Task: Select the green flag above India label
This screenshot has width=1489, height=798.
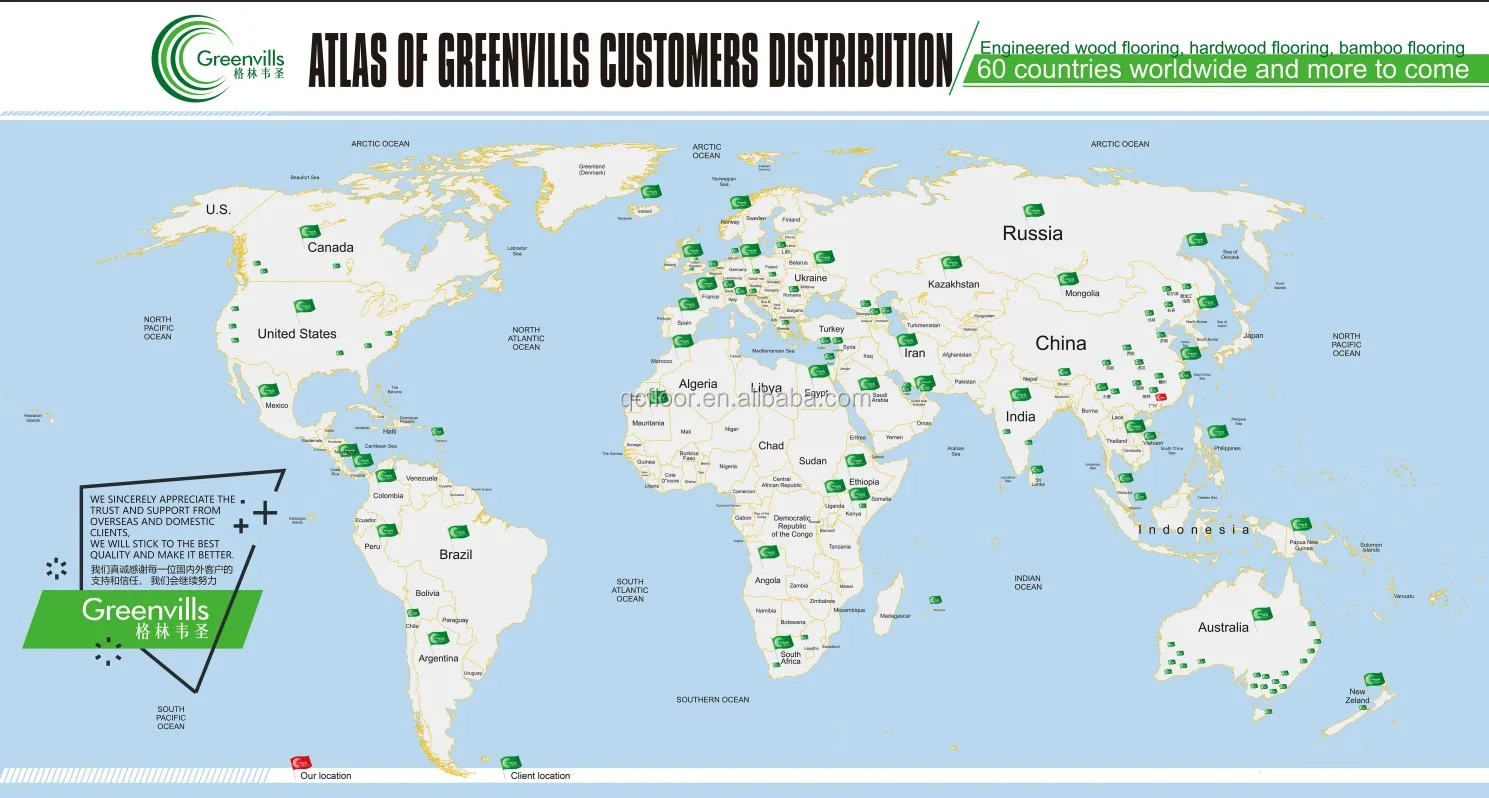Action: tap(1020, 395)
